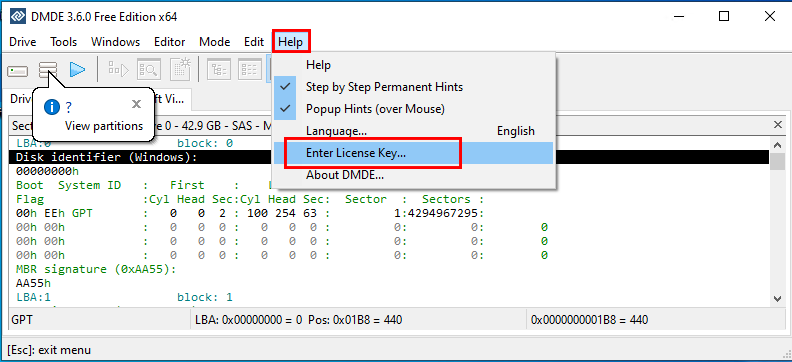Image resolution: width=792 pixels, height=362 pixels.
Task: Click the question mark in hint bubble
Action: (68, 107)
